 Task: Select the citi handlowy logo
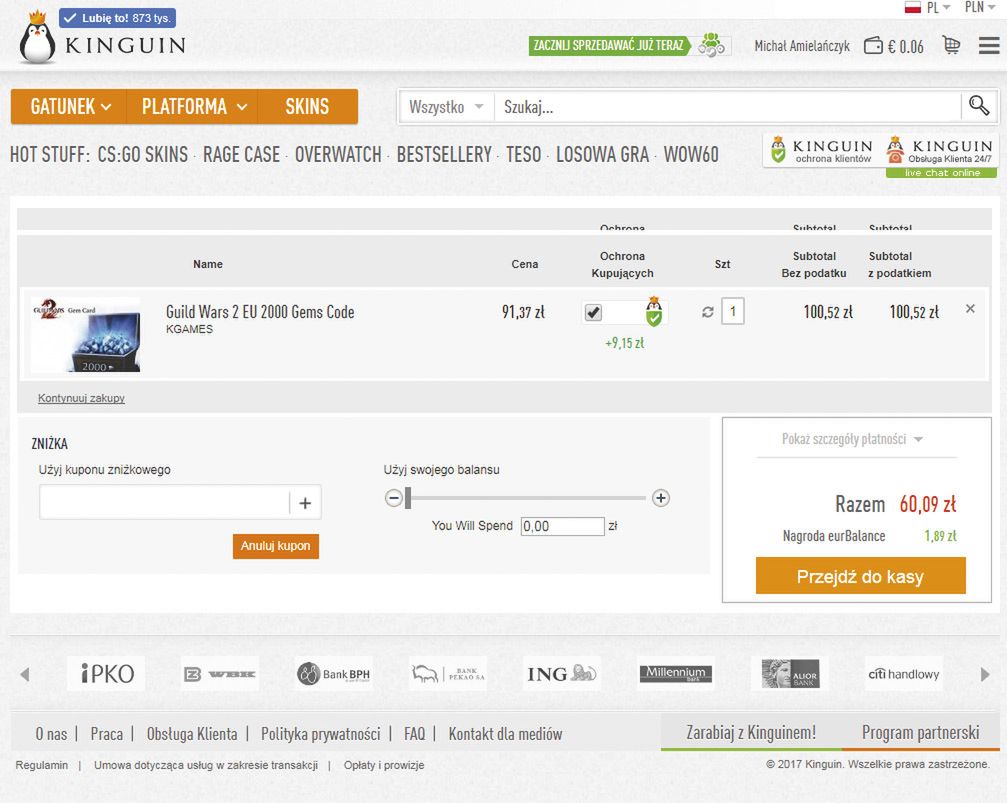pyautogui.click(x=904, y=674)
